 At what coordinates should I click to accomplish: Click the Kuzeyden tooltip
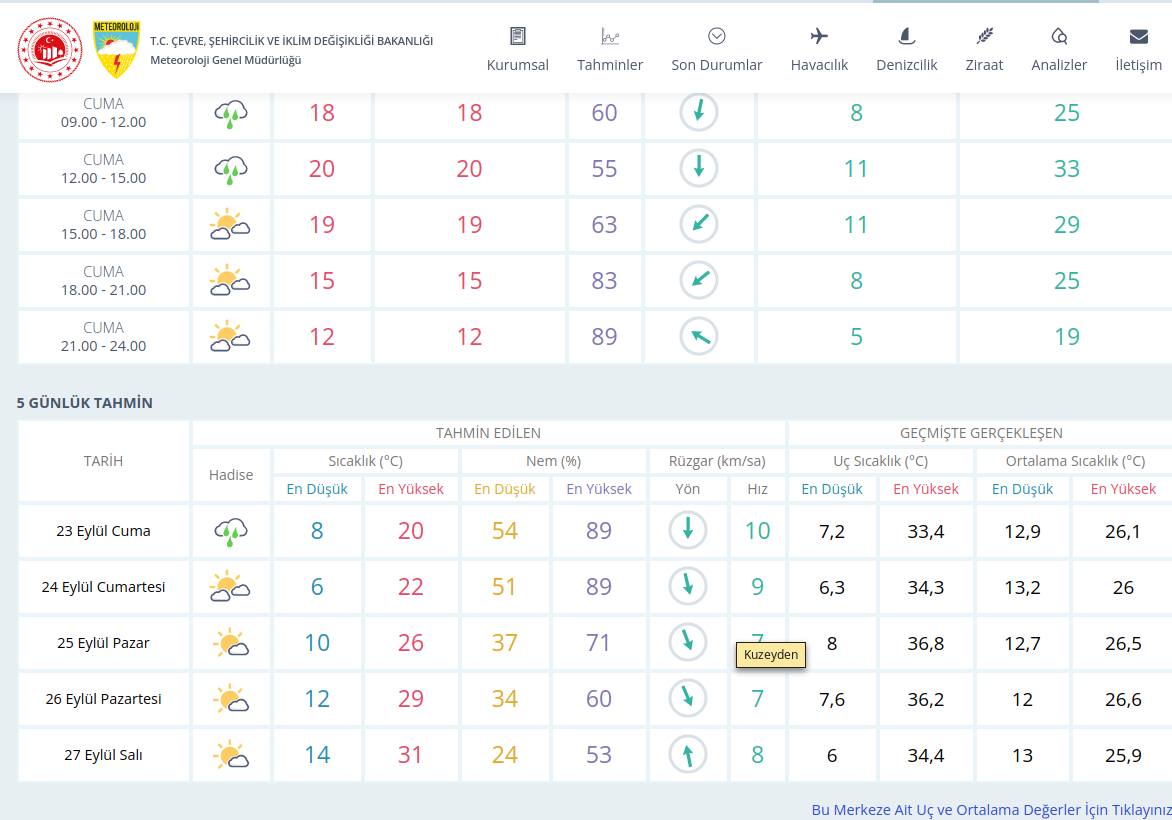click(x=771, y=655)
